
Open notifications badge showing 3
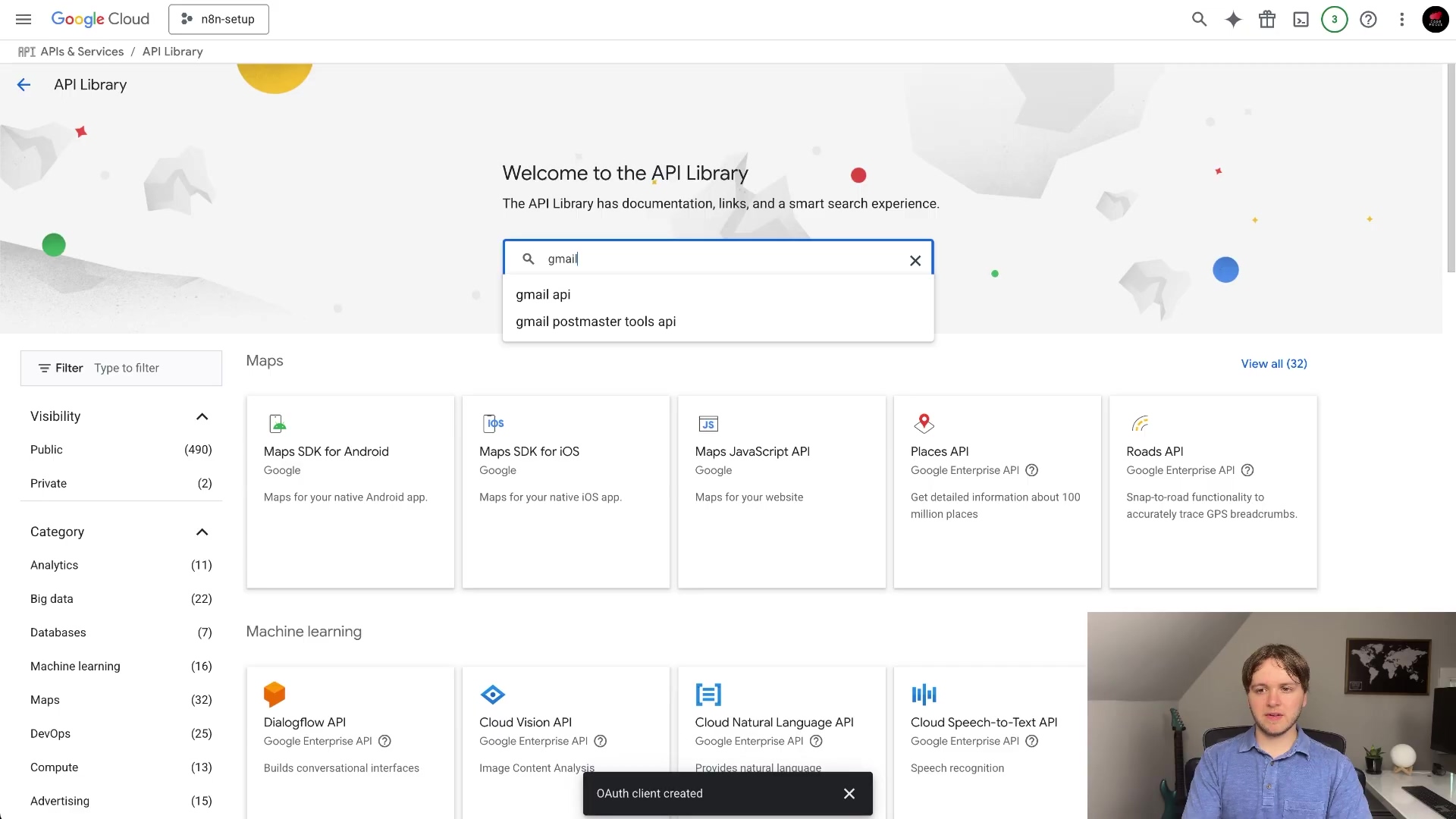(x=1335, y=19)
